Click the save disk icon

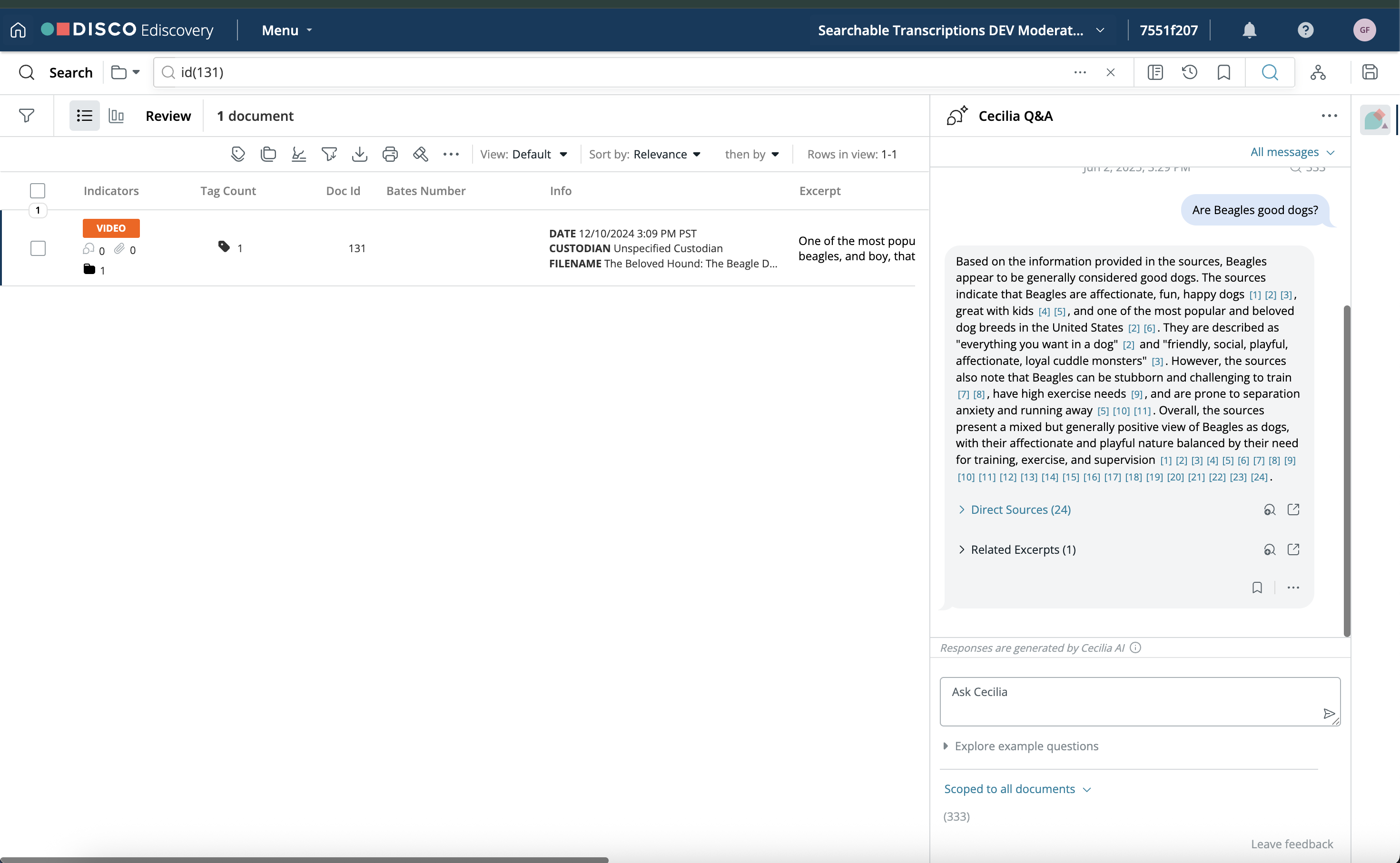click(x=1370, y=72)
